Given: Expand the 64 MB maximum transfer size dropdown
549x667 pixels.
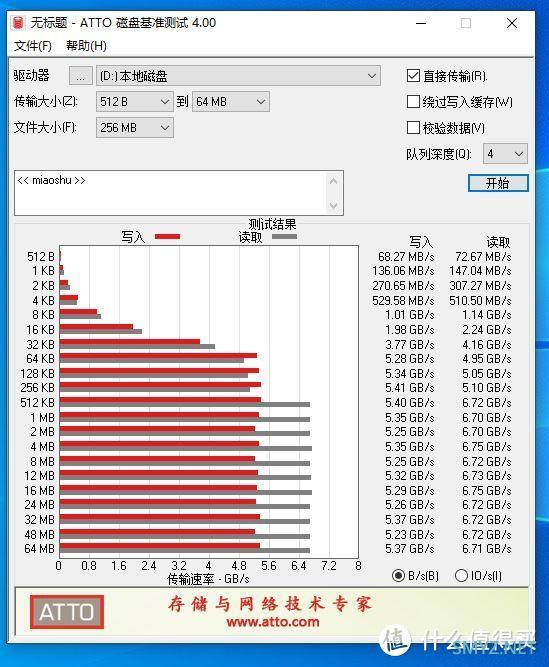Looking at the screenshot, I should [230, 102].
